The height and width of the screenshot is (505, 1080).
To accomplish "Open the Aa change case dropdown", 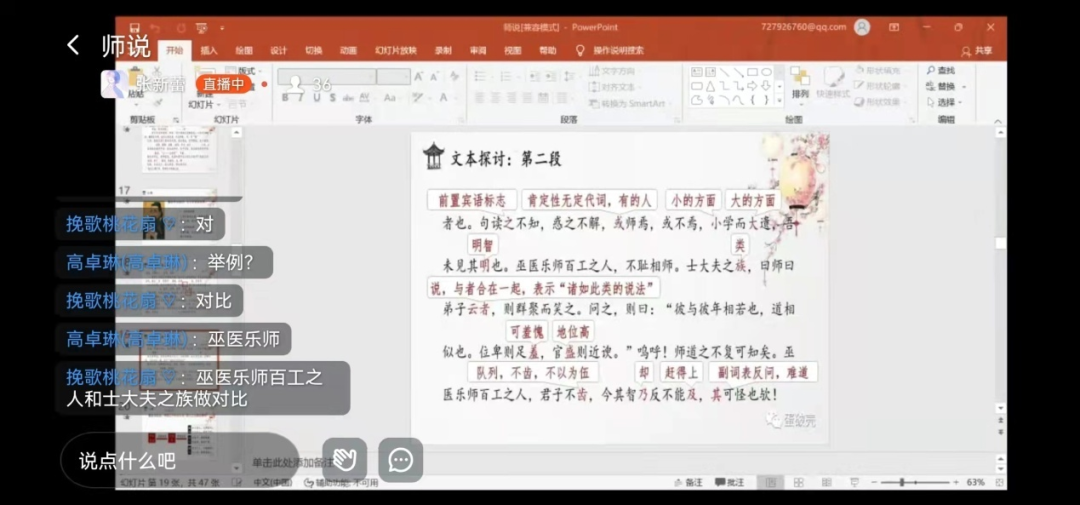I will (393, 98).
